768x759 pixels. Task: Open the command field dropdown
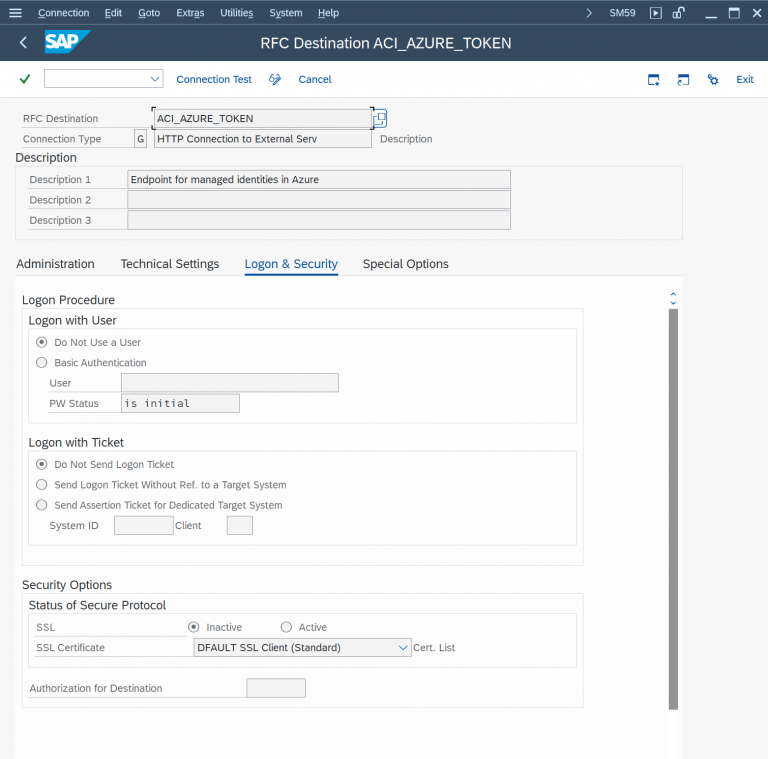point(155,79)
